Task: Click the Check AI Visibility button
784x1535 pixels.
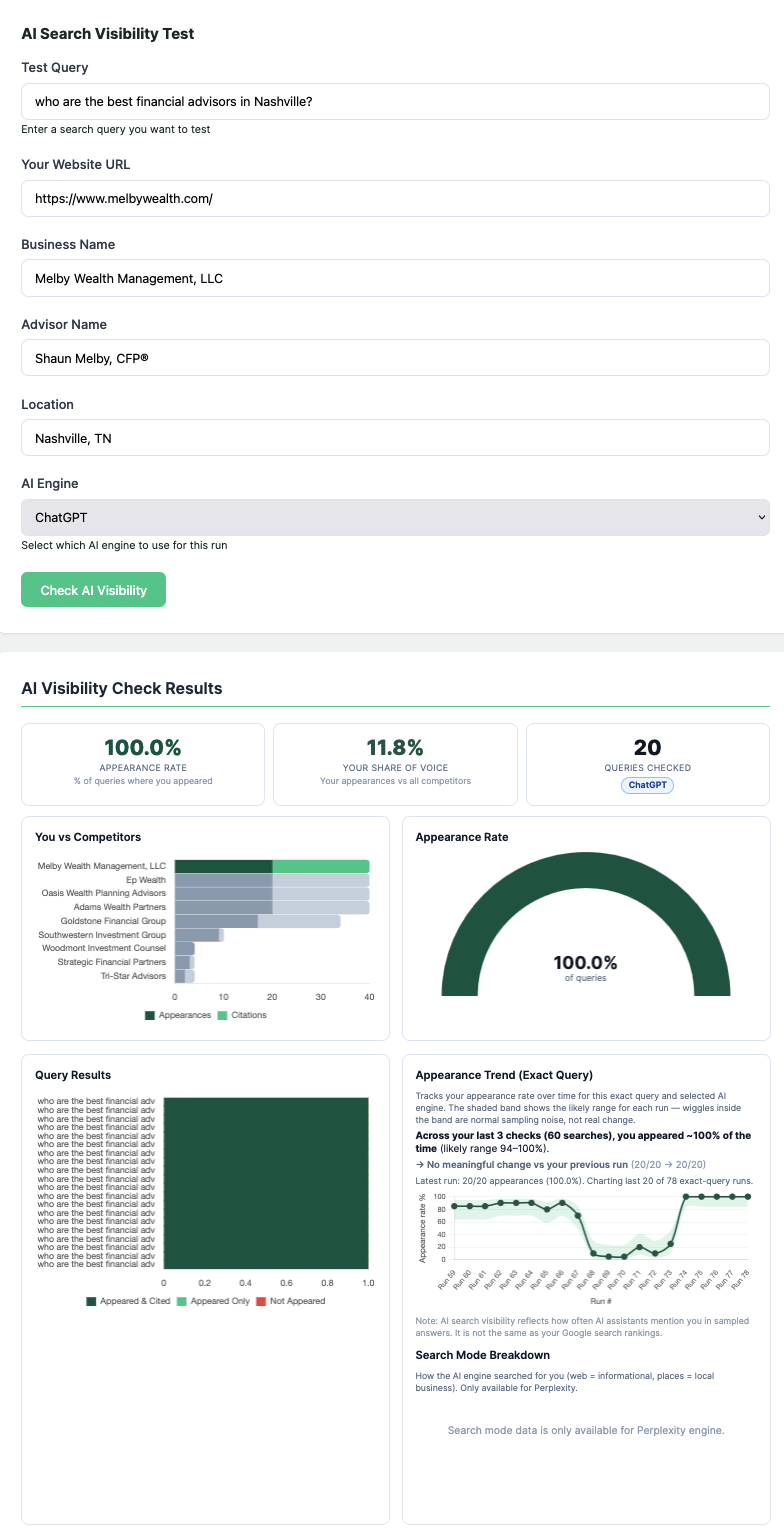Action: [93, 590]
